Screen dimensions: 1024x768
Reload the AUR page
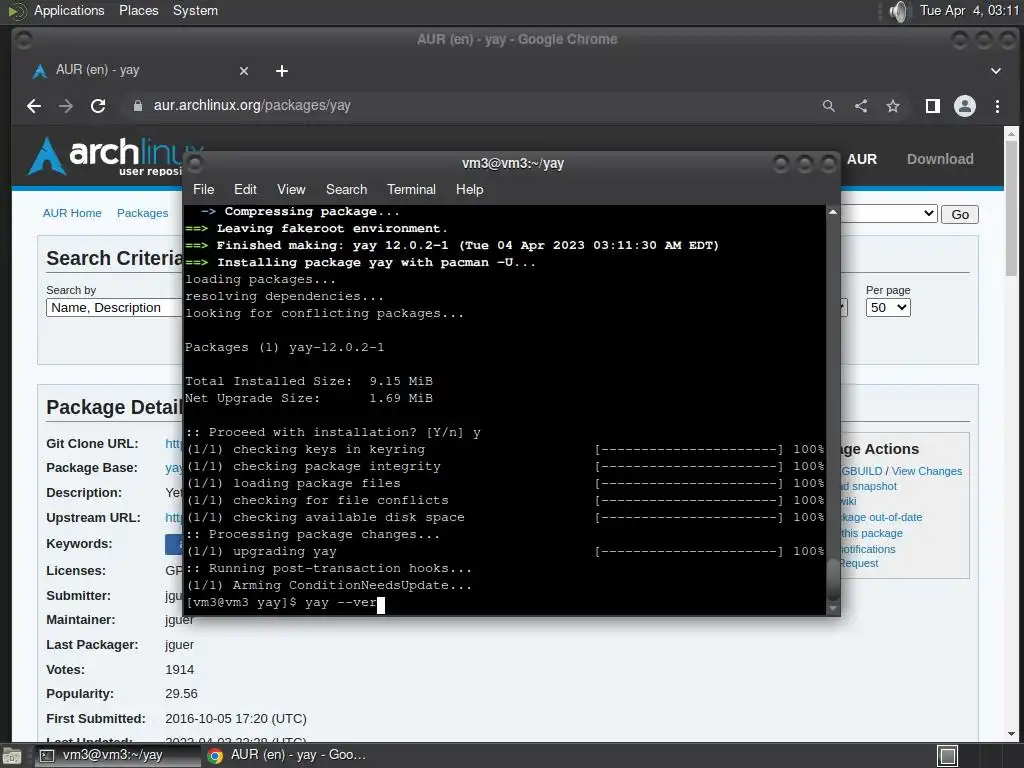coord(98,106)
